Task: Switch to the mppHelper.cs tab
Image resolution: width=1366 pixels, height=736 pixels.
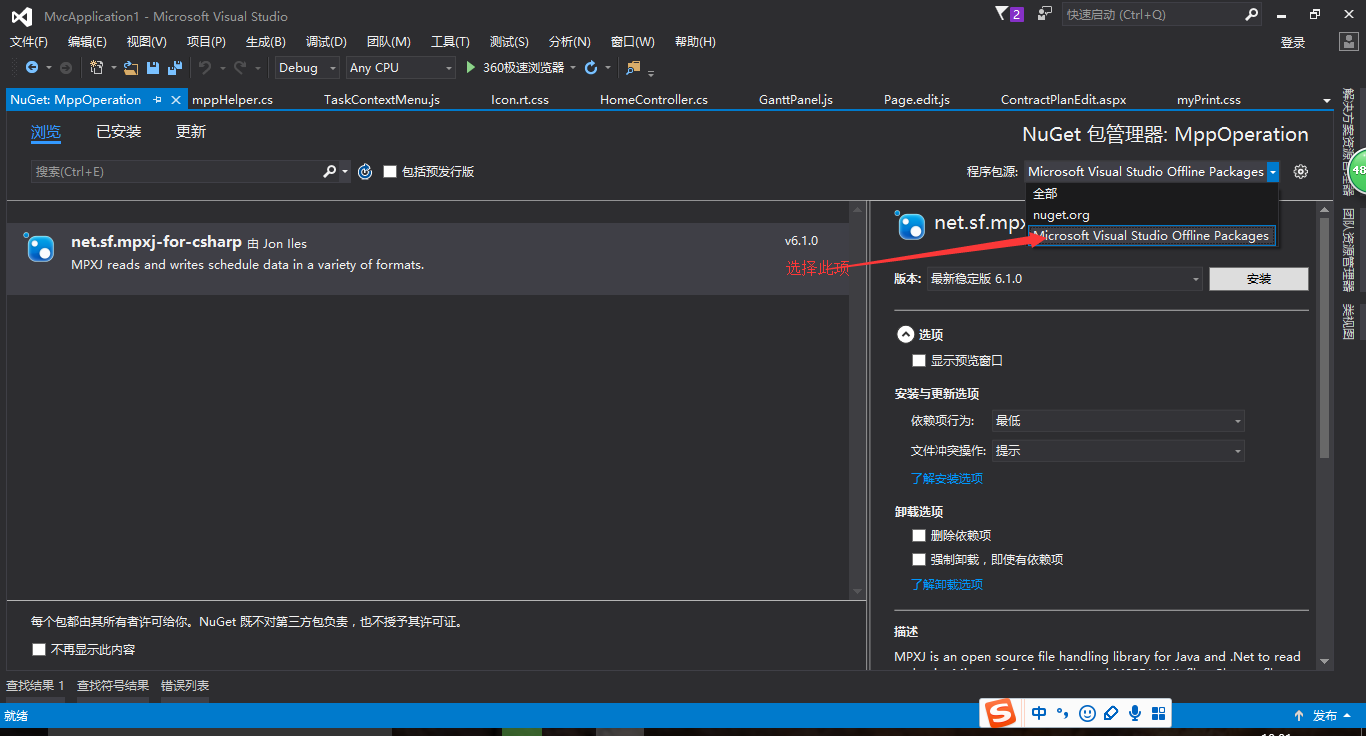Action: 232,100
